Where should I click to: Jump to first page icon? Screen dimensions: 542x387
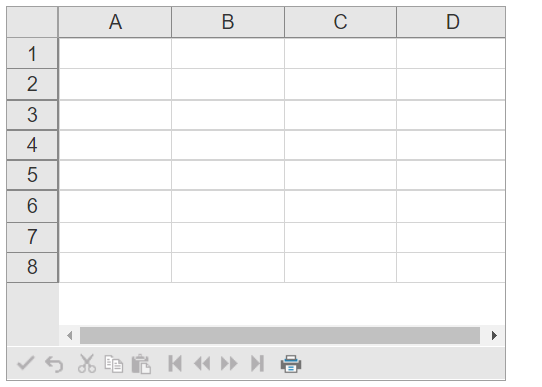175,364
